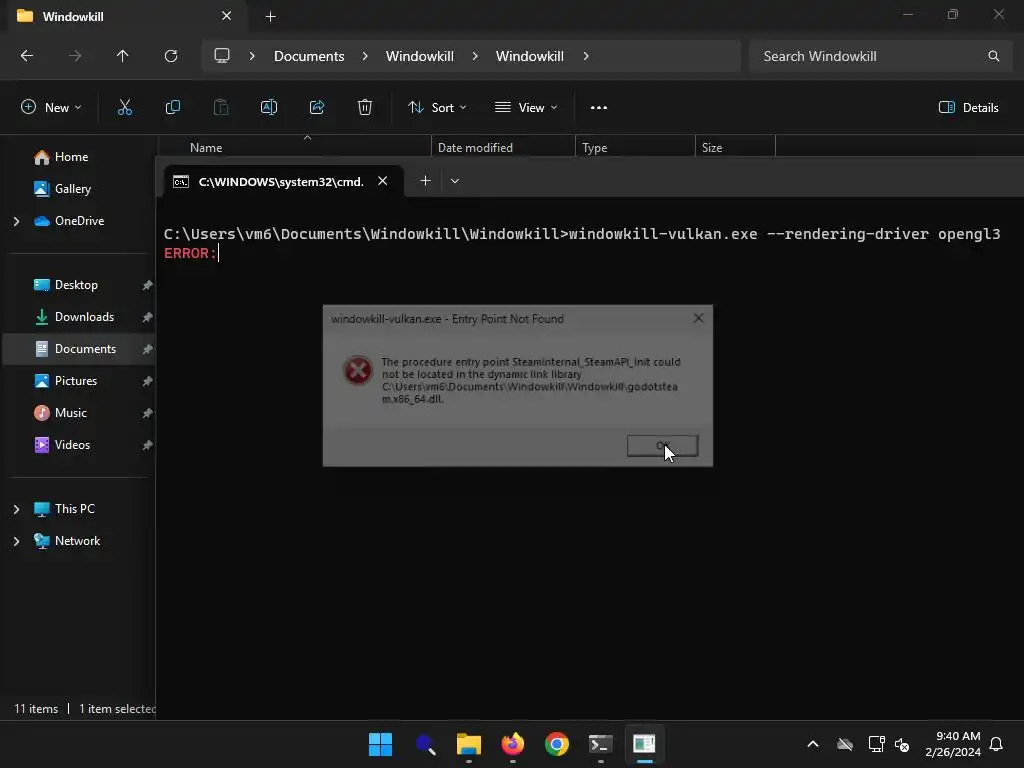Open the Windows Start menu

380,744
